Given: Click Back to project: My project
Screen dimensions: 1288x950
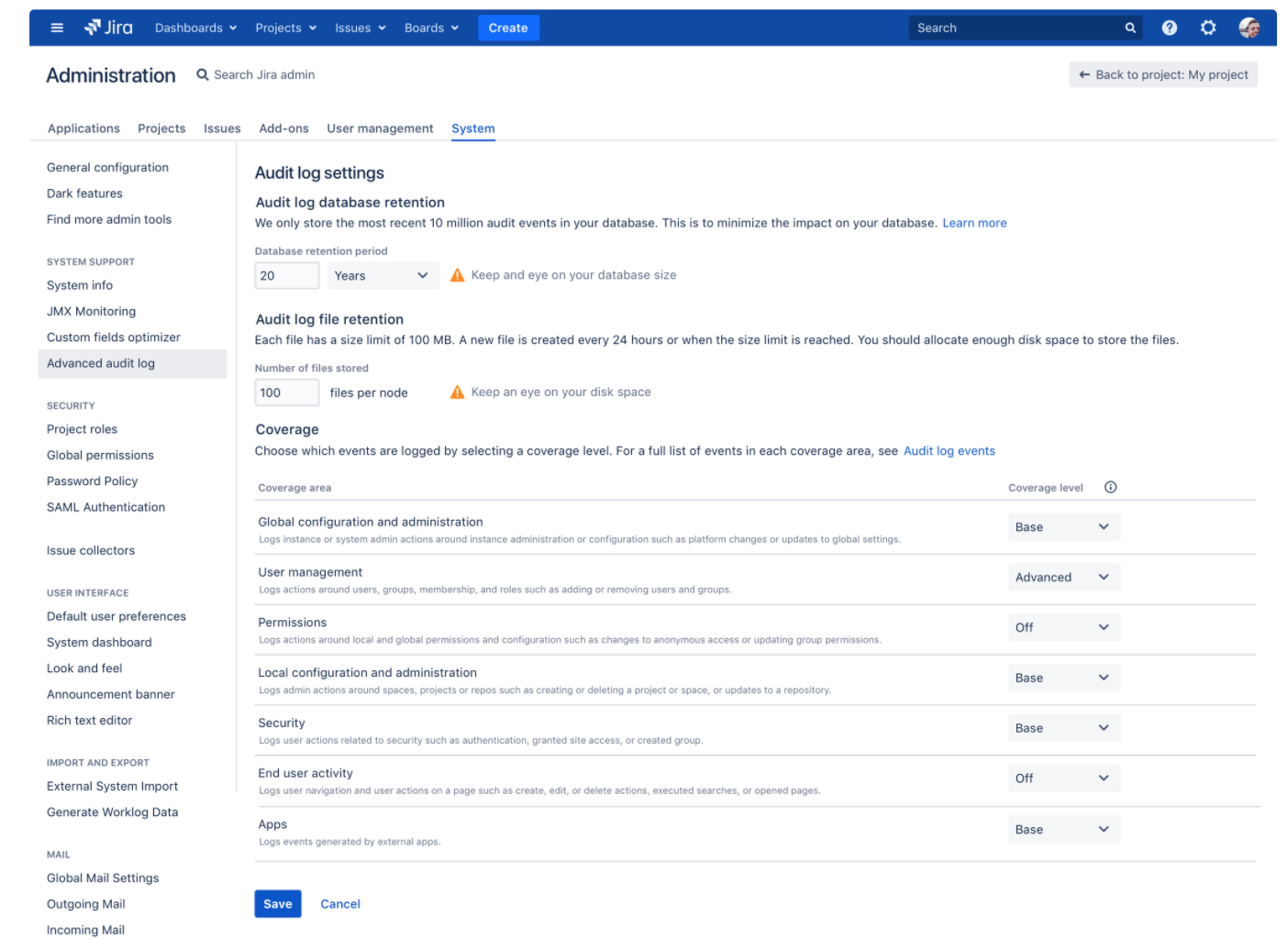Looking at the screenshot, I should tap(1162, 75).
